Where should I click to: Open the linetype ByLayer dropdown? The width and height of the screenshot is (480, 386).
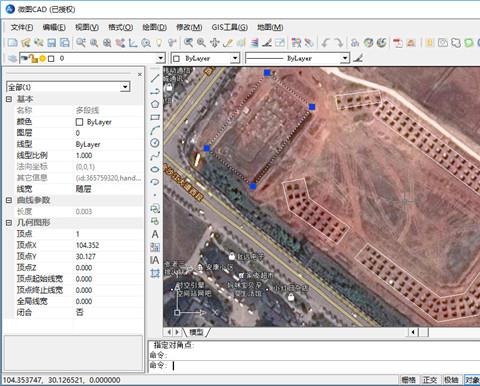point(345,59)
